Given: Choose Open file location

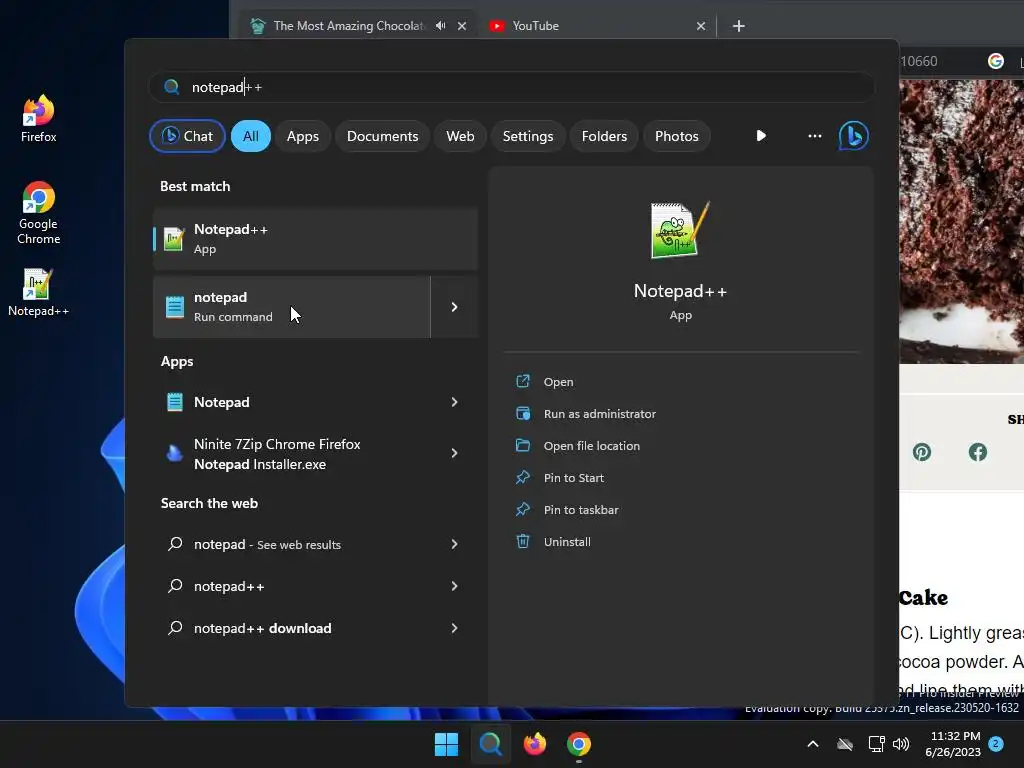Looking at the screenshot, I should pos(592,446).
